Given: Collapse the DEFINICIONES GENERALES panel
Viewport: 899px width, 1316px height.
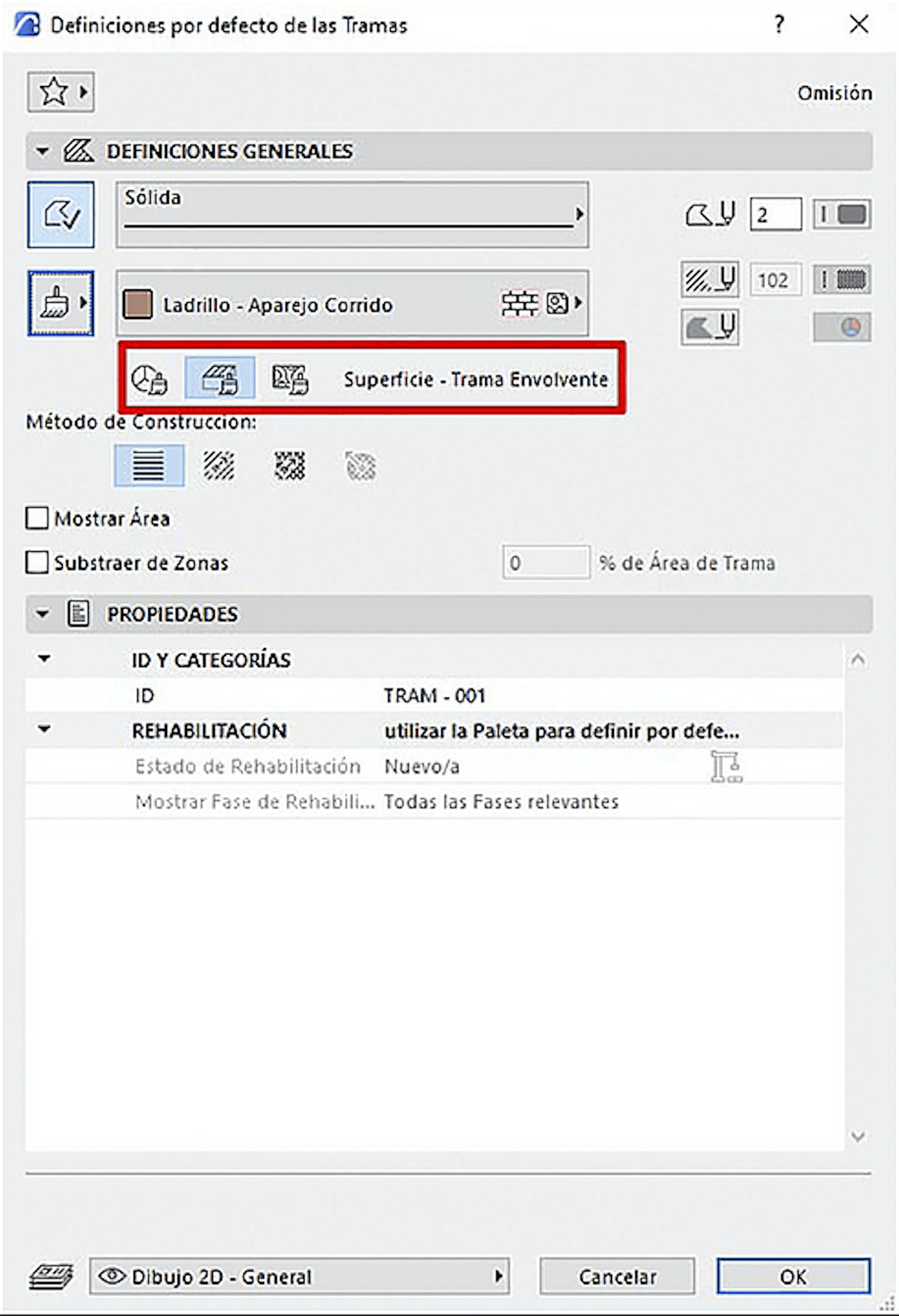Looking at the screenshot, I should click(42, 151).
